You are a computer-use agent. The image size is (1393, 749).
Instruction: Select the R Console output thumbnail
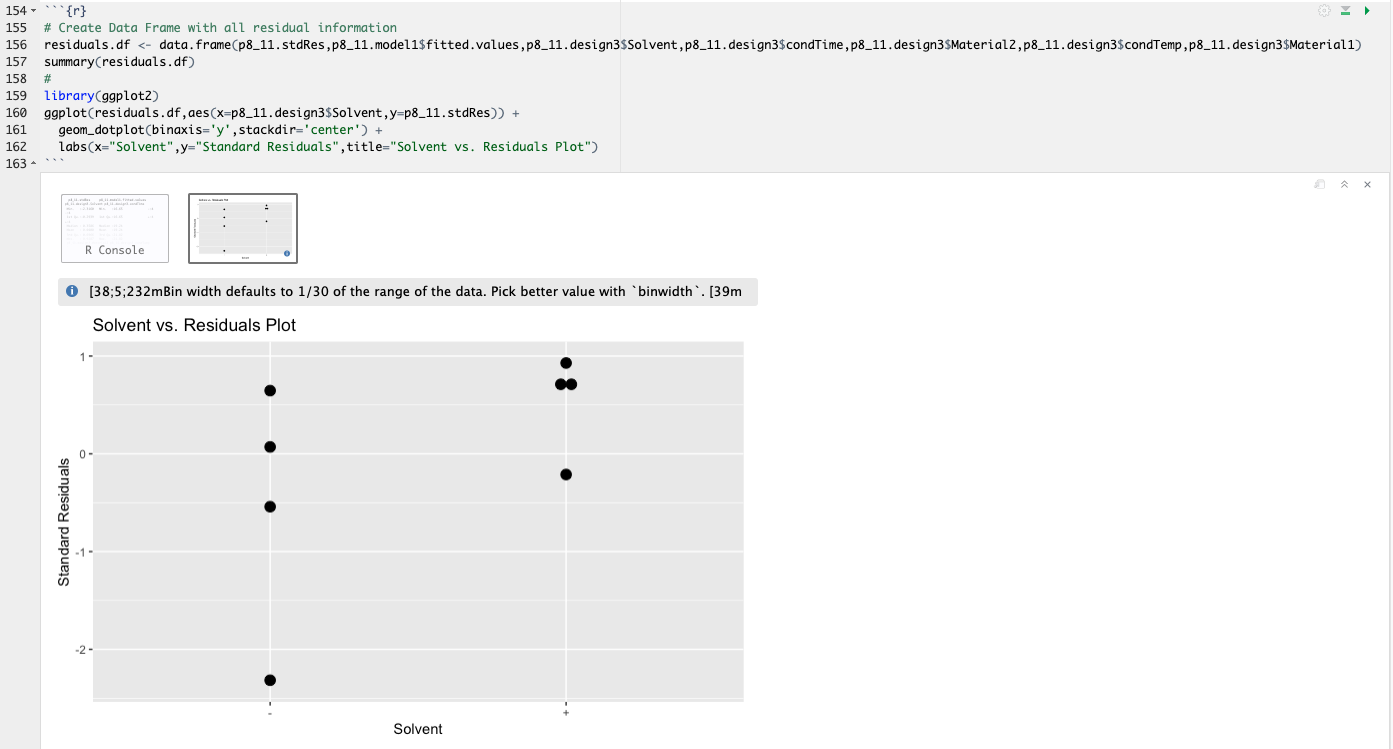tap(115, 228)
